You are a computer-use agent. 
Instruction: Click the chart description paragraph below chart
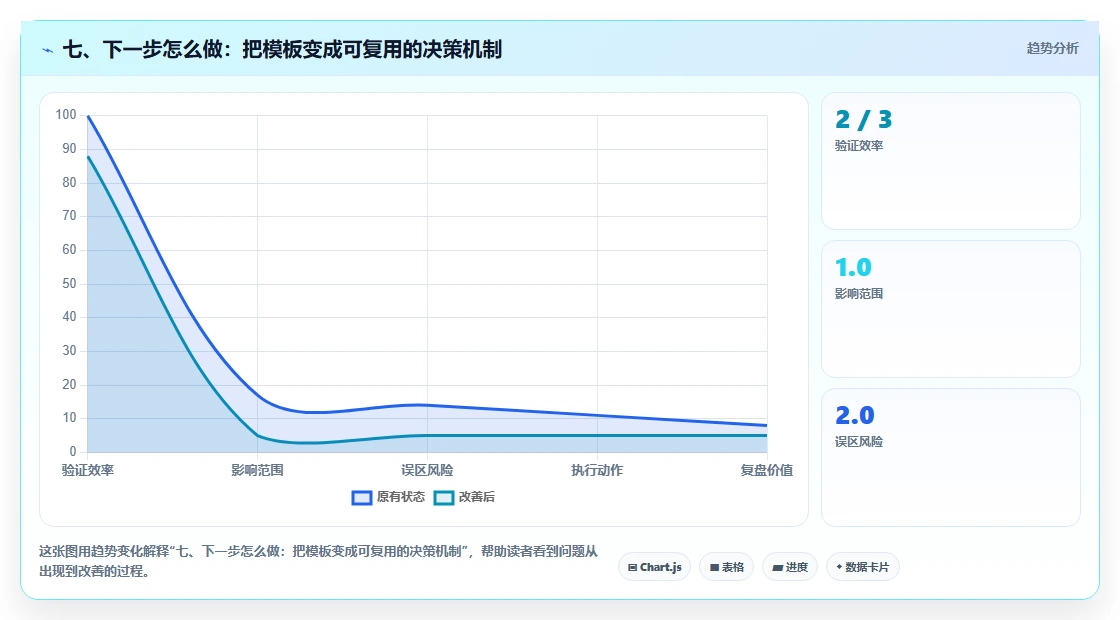pyautogui.click(x=318, y=561)
